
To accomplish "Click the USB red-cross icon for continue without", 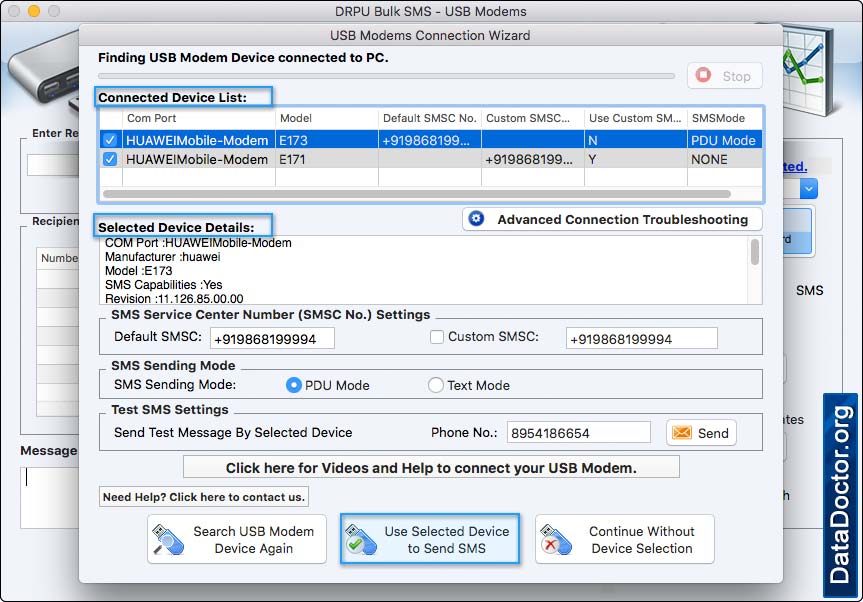I will [556, 540].
